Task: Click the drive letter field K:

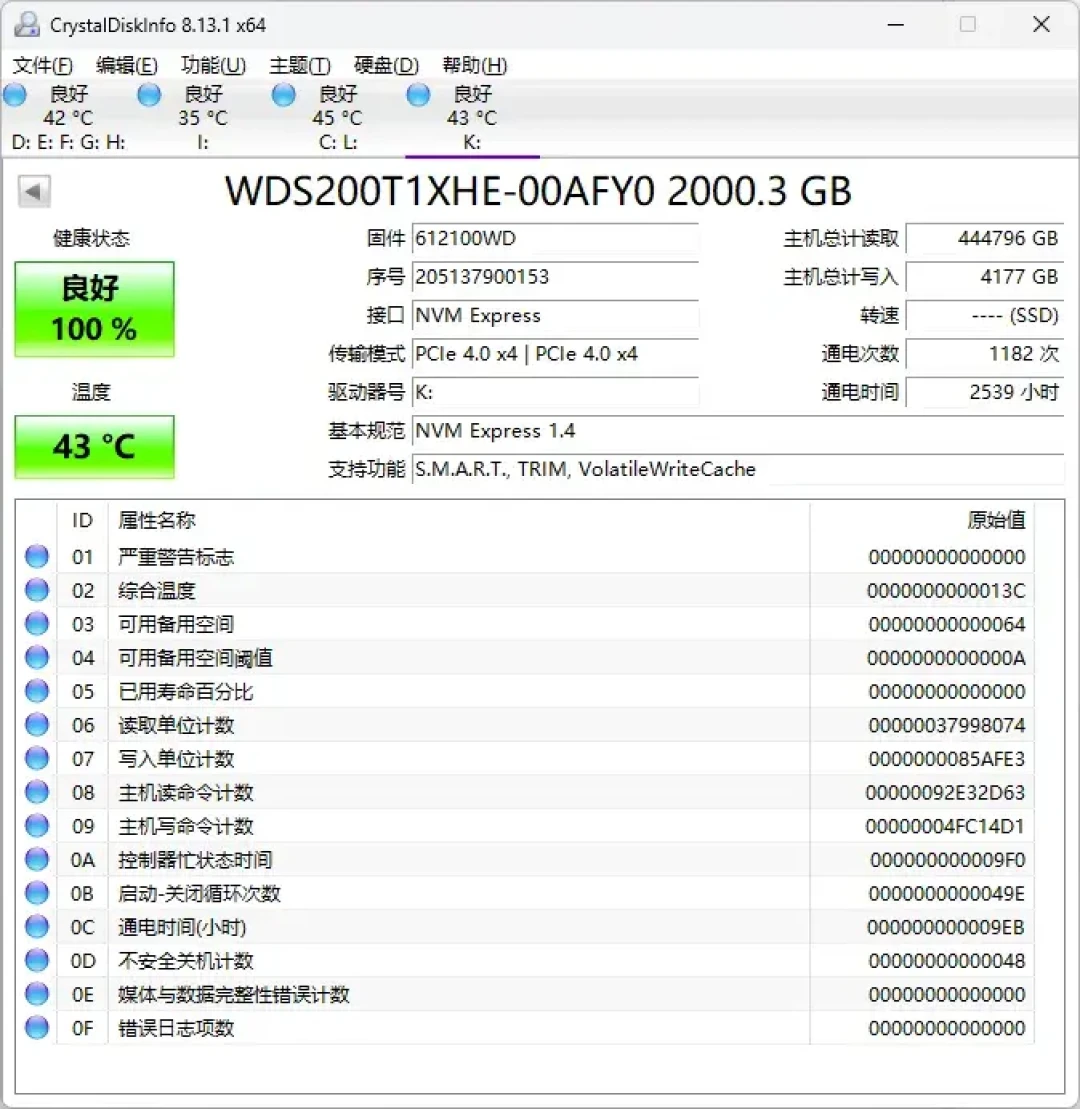Action: coord(555,392)
